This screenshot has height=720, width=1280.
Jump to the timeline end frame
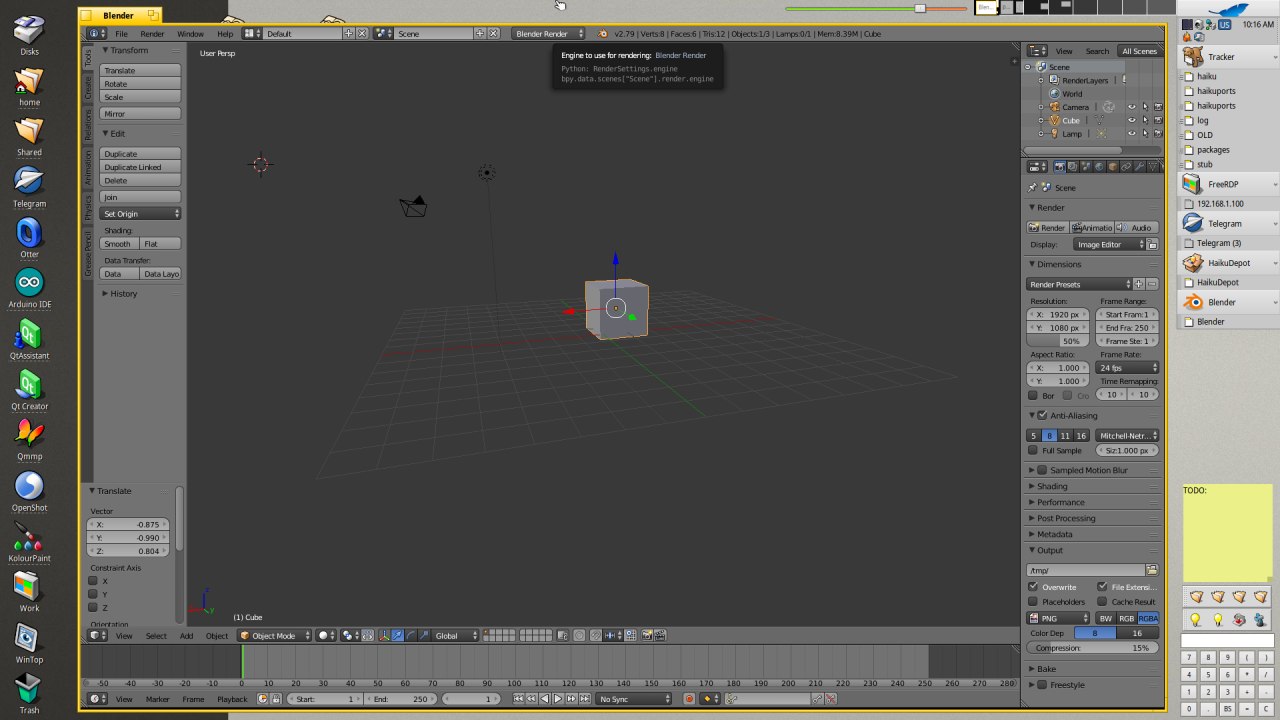pyautogui.click(x=585, y=699)
